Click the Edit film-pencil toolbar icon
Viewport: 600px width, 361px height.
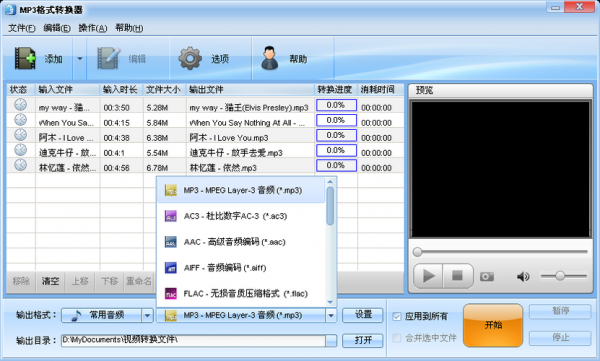coord(109,58)
